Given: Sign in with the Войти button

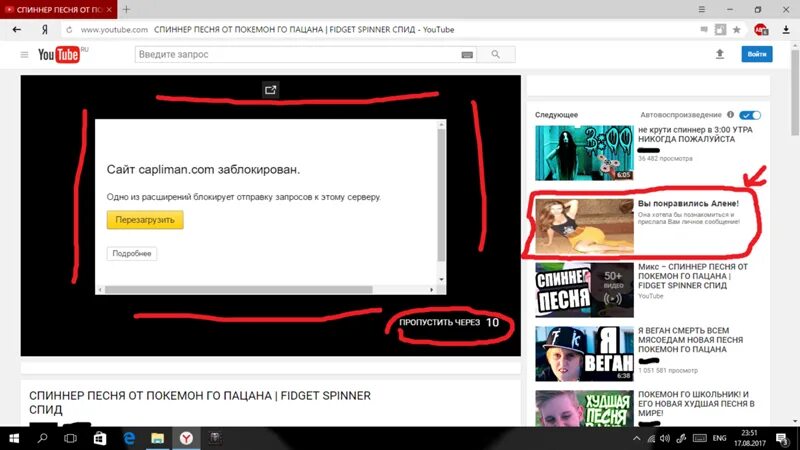Looking at the screenshot, I should pos(757,54).
